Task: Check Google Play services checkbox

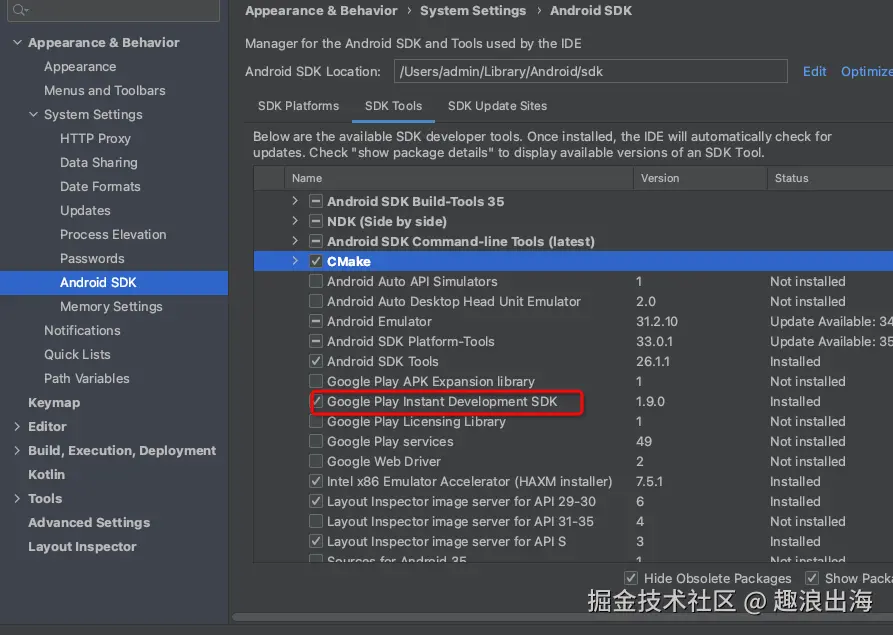Action: 316,441
